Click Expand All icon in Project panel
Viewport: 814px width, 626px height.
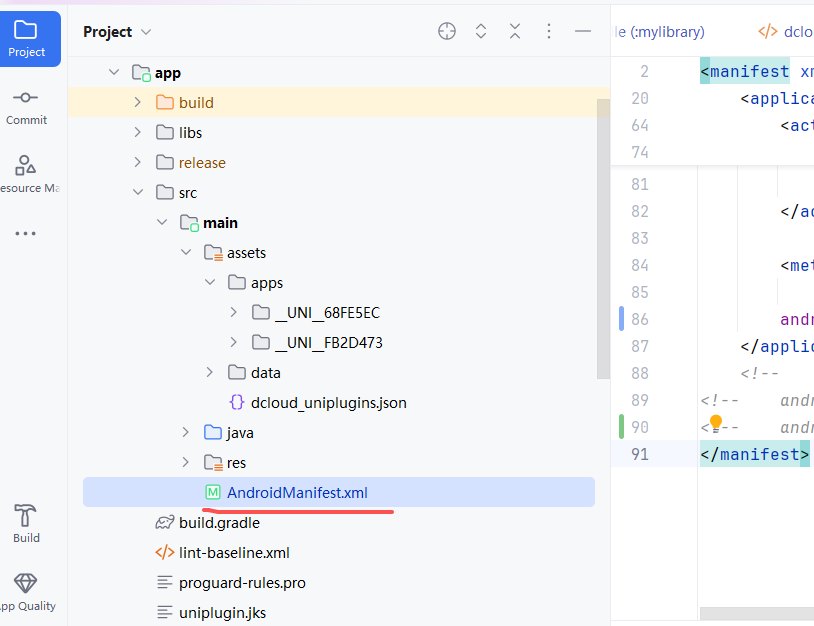click(x=481, y=32)
